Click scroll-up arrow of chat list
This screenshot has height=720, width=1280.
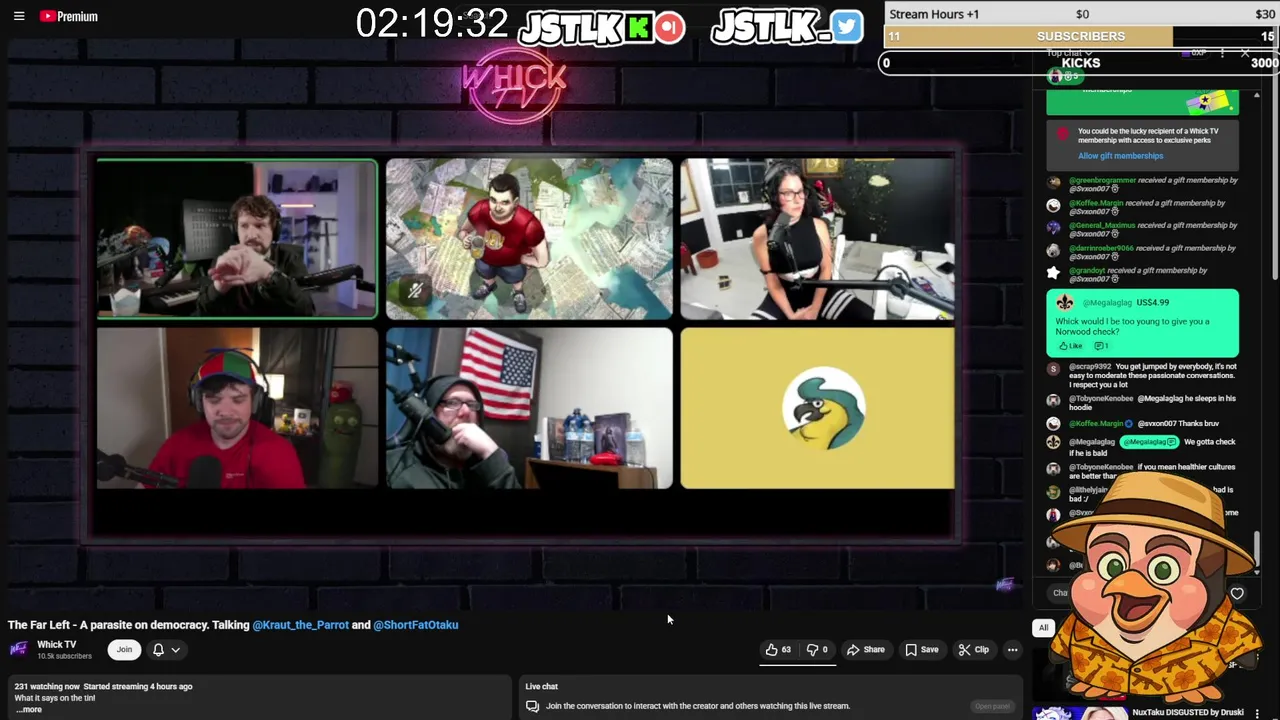pos(1257,96)
